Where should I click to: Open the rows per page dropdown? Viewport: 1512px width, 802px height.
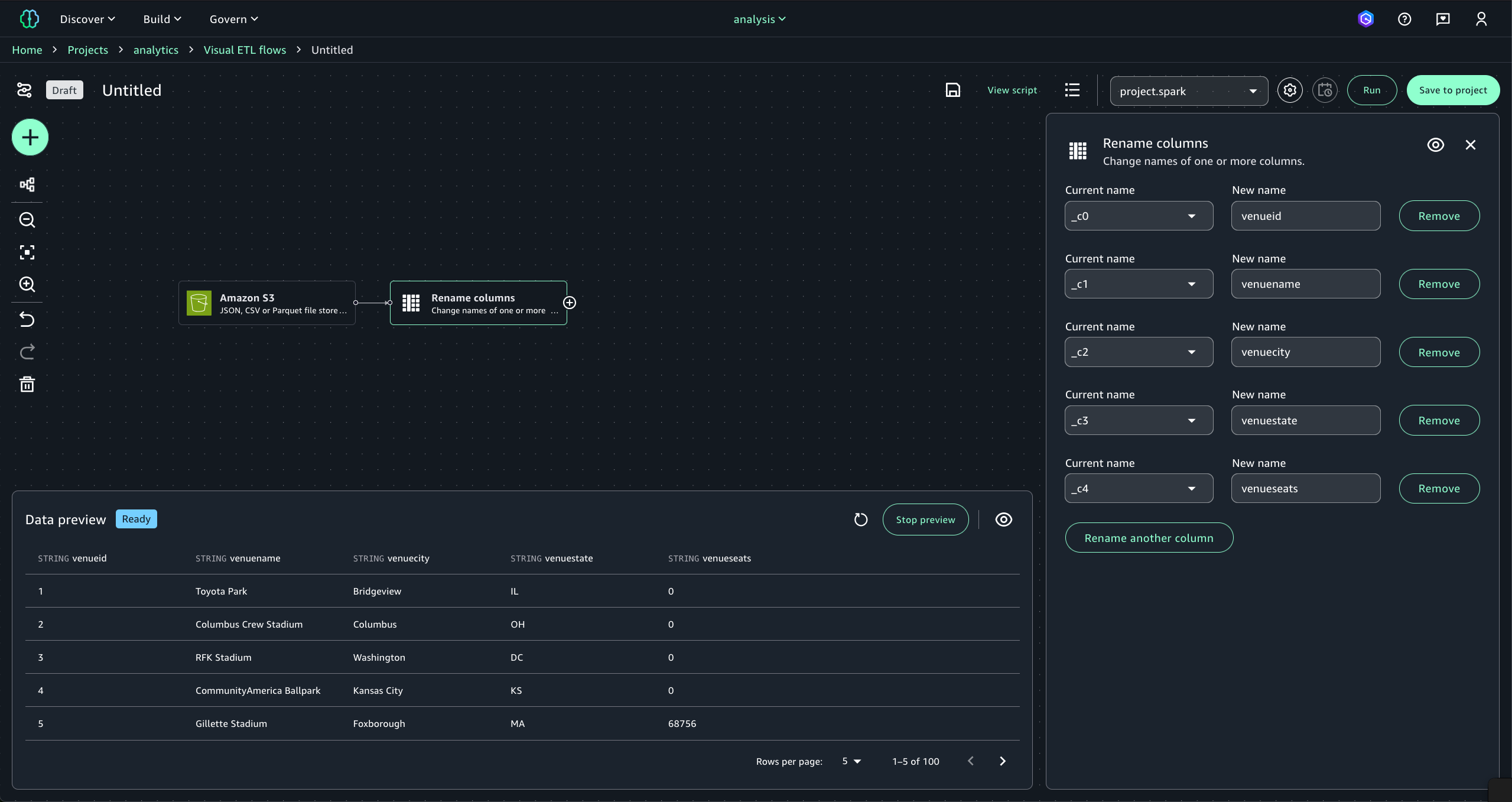click(851, 761)
